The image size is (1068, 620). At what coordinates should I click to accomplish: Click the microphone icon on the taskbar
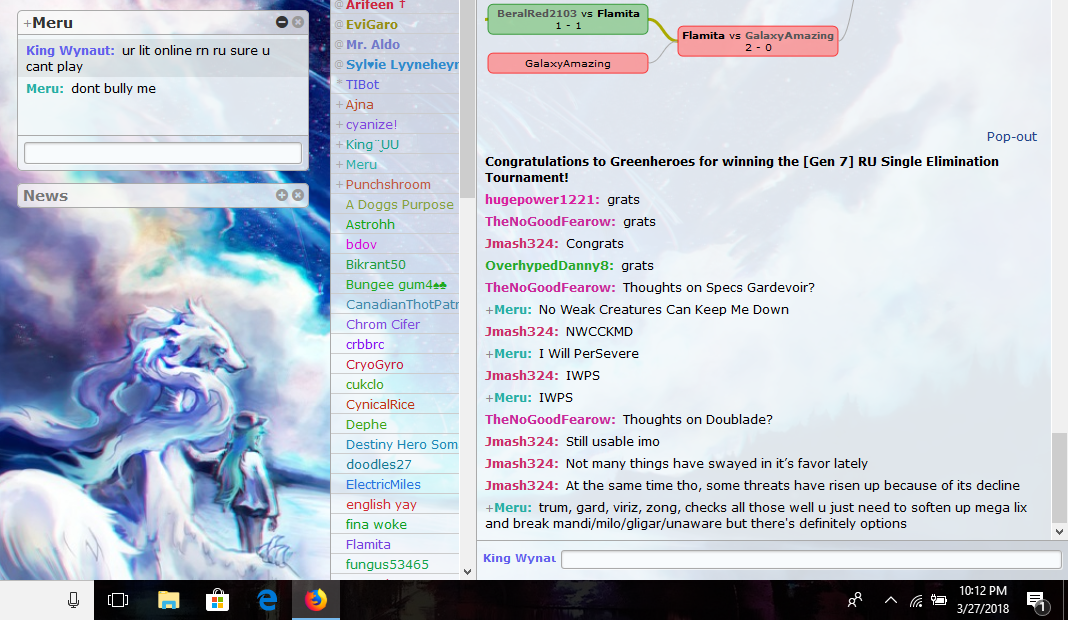pos(74,600)
